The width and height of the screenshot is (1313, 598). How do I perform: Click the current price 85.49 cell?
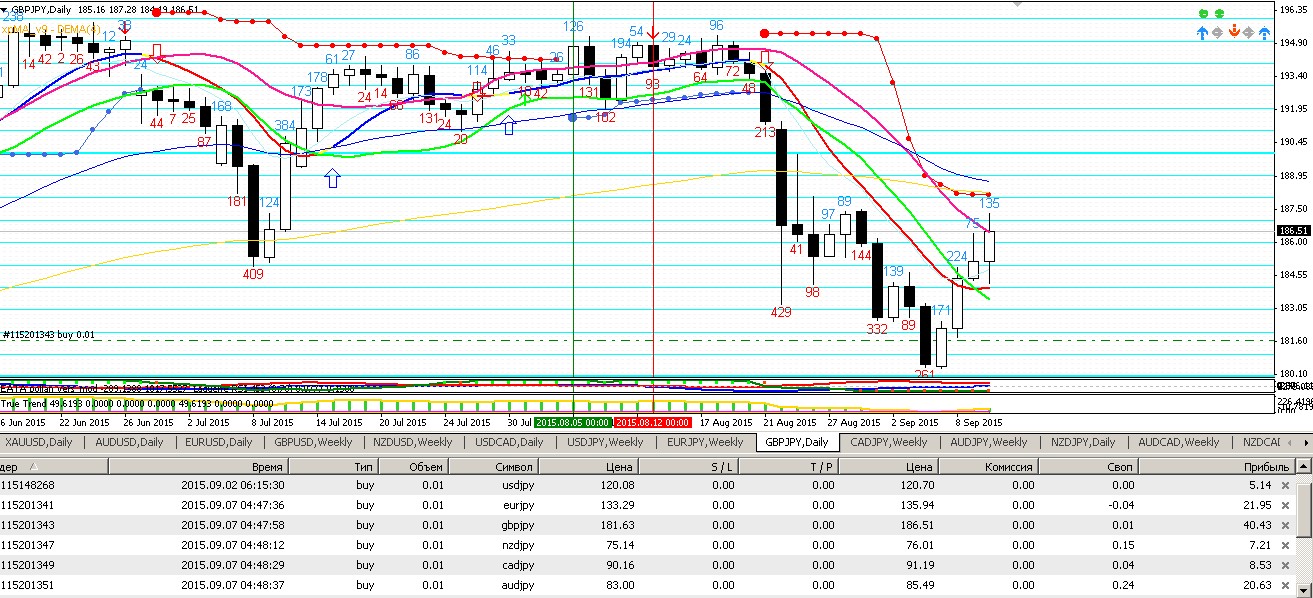click(919, 585)
